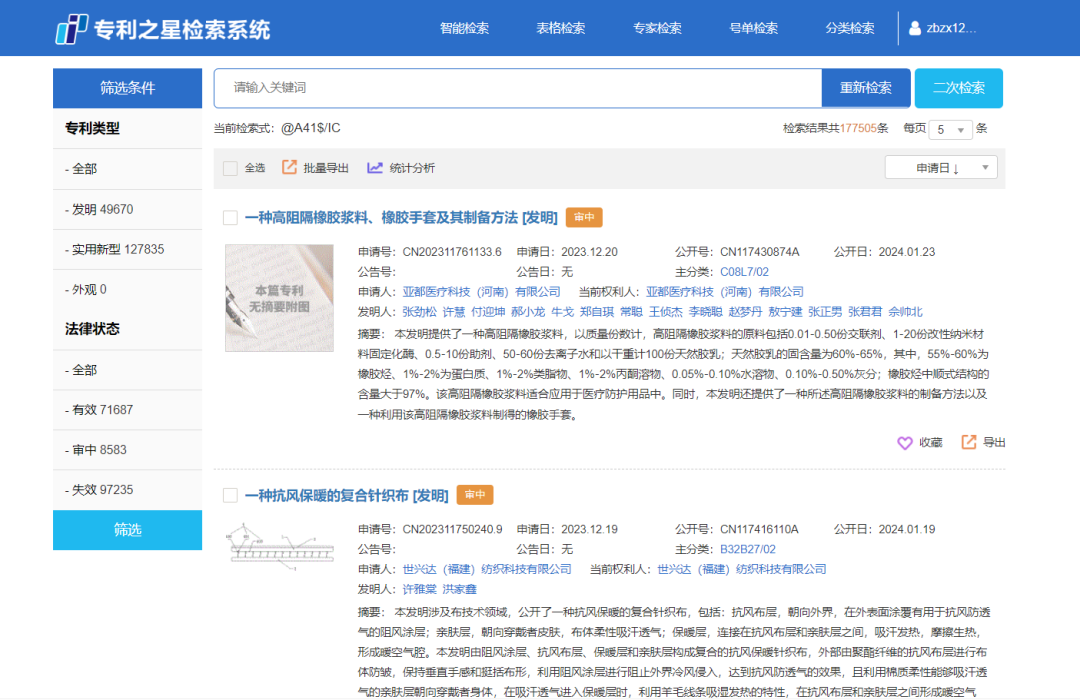This screenshot has height=700, width=1080.
Task: Filter patent type by 发明 49670
Action: [127, 209]
